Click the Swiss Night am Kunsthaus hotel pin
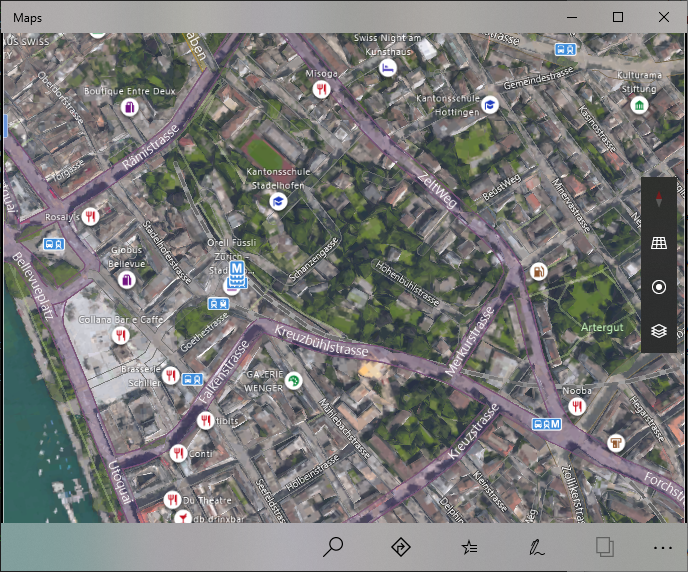Image resolution: width=688 pixels, height=572 pixels. tap(387, 68)
